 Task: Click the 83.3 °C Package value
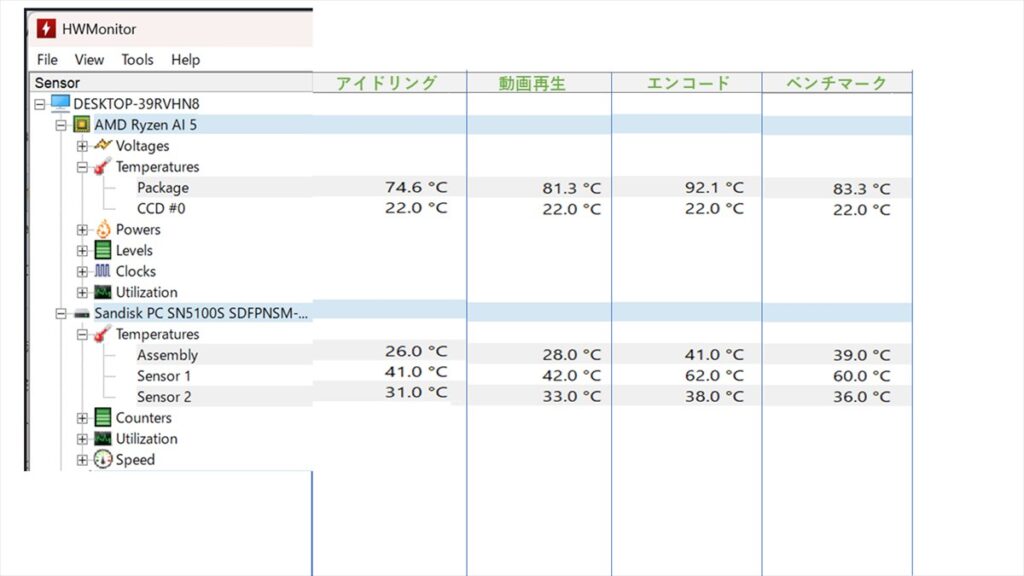[x=861, y=189]
